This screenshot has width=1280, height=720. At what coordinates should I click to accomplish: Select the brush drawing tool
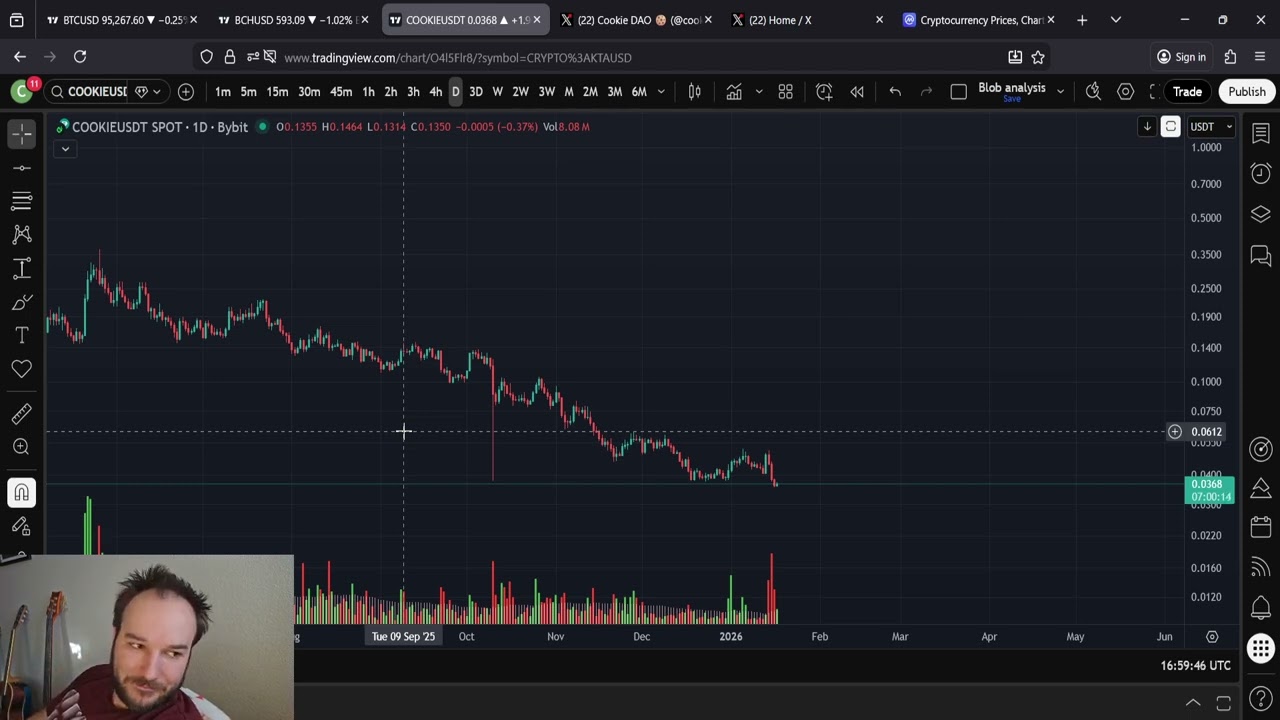22,302
